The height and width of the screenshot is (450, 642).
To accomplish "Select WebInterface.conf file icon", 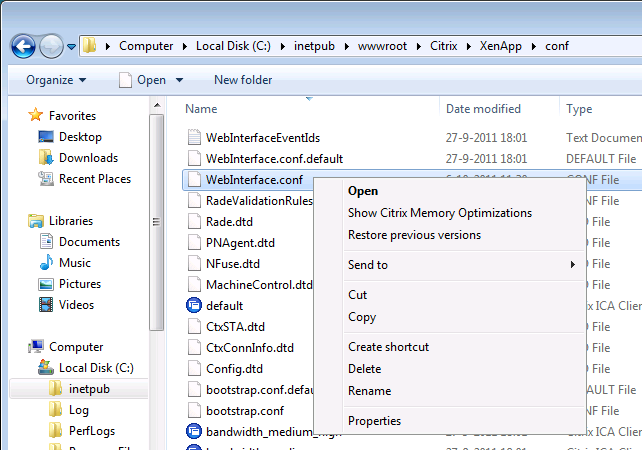I will pyautogui.click(x=194, y=179).
